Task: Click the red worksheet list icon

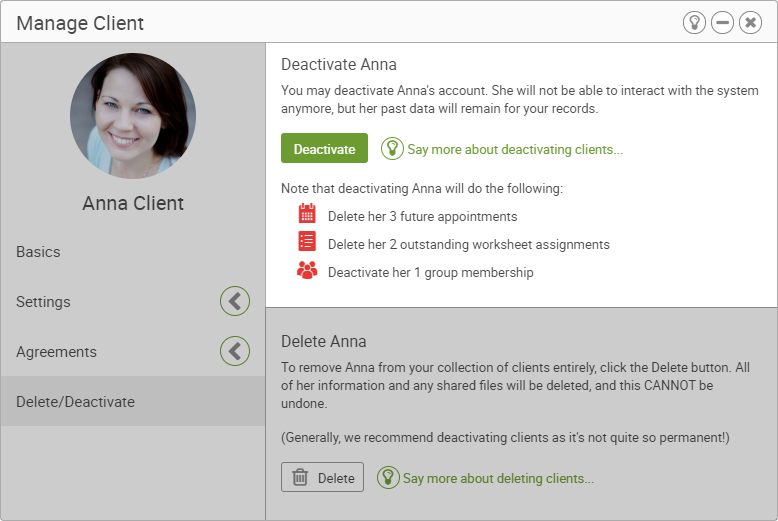Action: pyautogui.click(x=307, y=241)
